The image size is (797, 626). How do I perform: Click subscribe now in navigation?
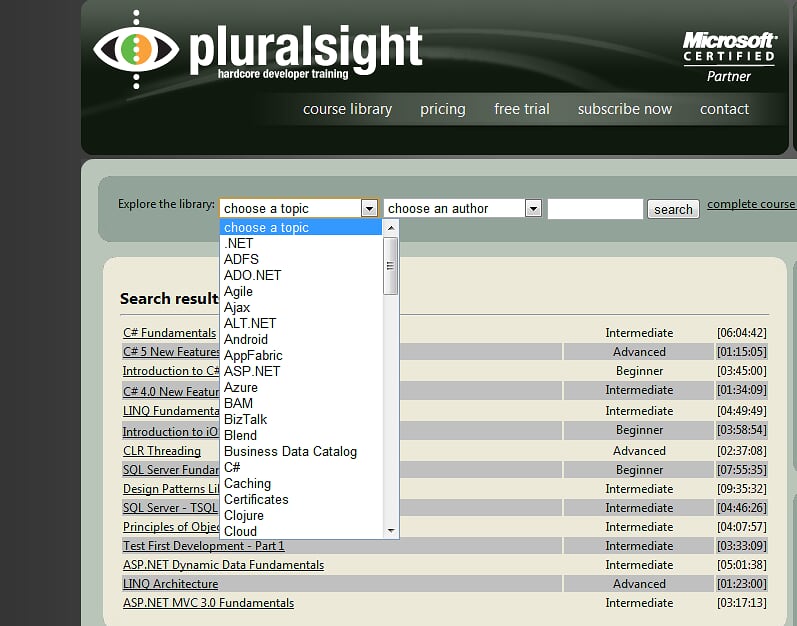(x=625, y=109)
